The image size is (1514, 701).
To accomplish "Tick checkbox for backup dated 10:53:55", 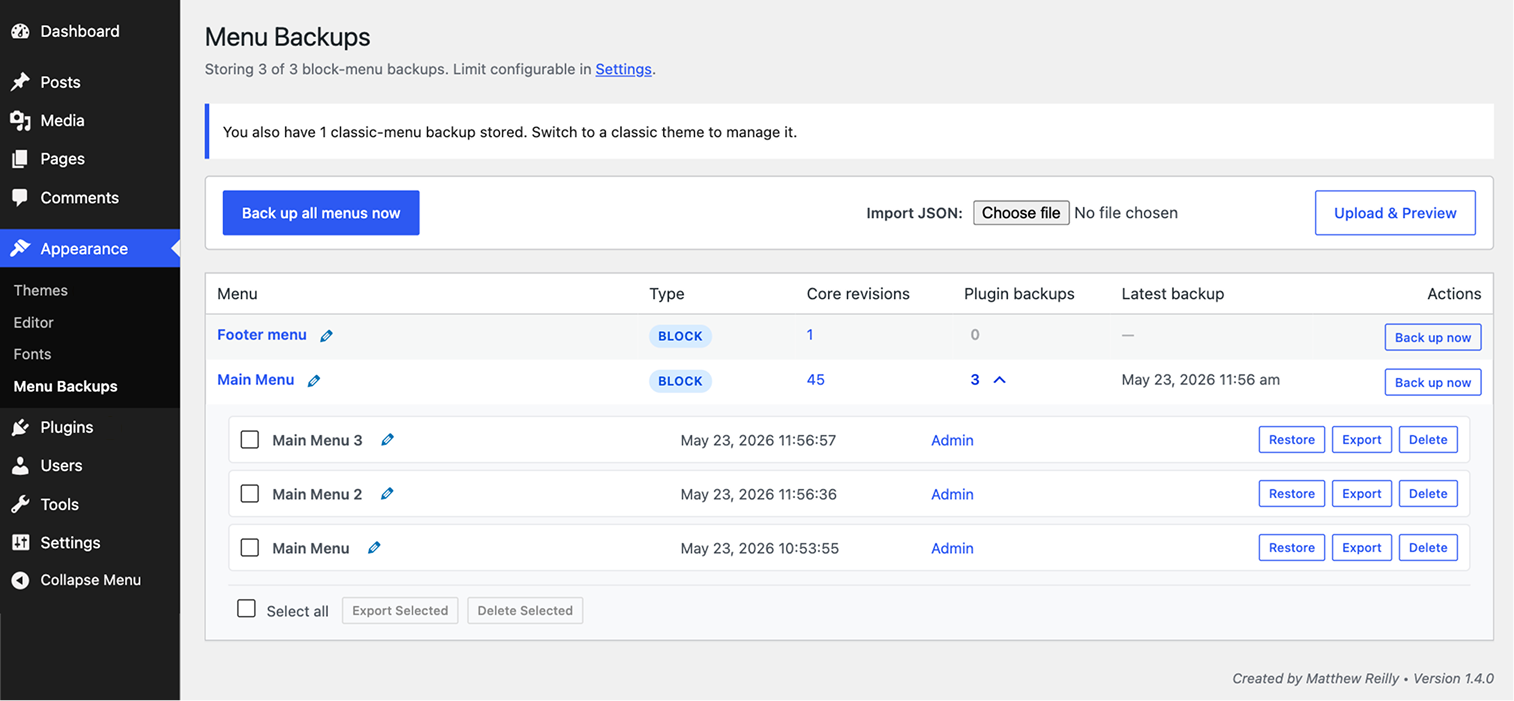I will pos(250,547).
